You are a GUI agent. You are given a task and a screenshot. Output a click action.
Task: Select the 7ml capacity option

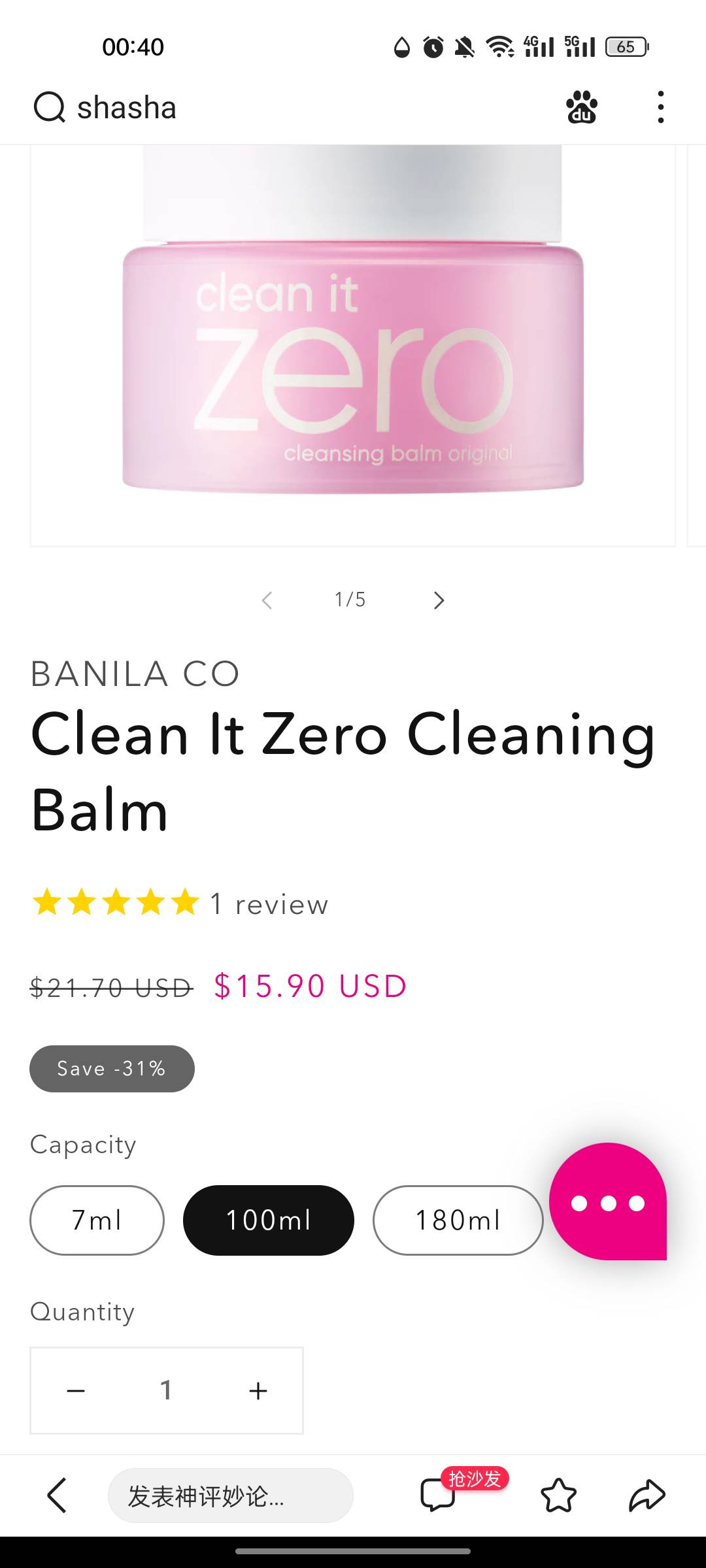(97, 1220)
